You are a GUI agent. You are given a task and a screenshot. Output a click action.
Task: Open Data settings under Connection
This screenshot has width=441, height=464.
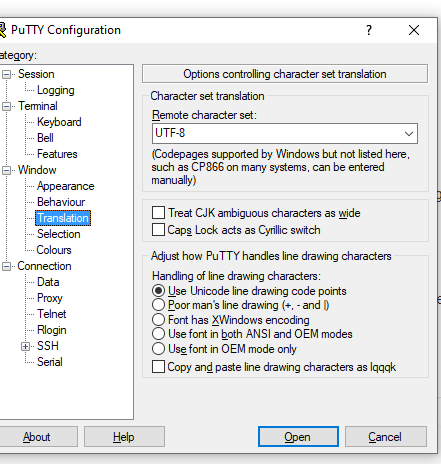point(48,282)
